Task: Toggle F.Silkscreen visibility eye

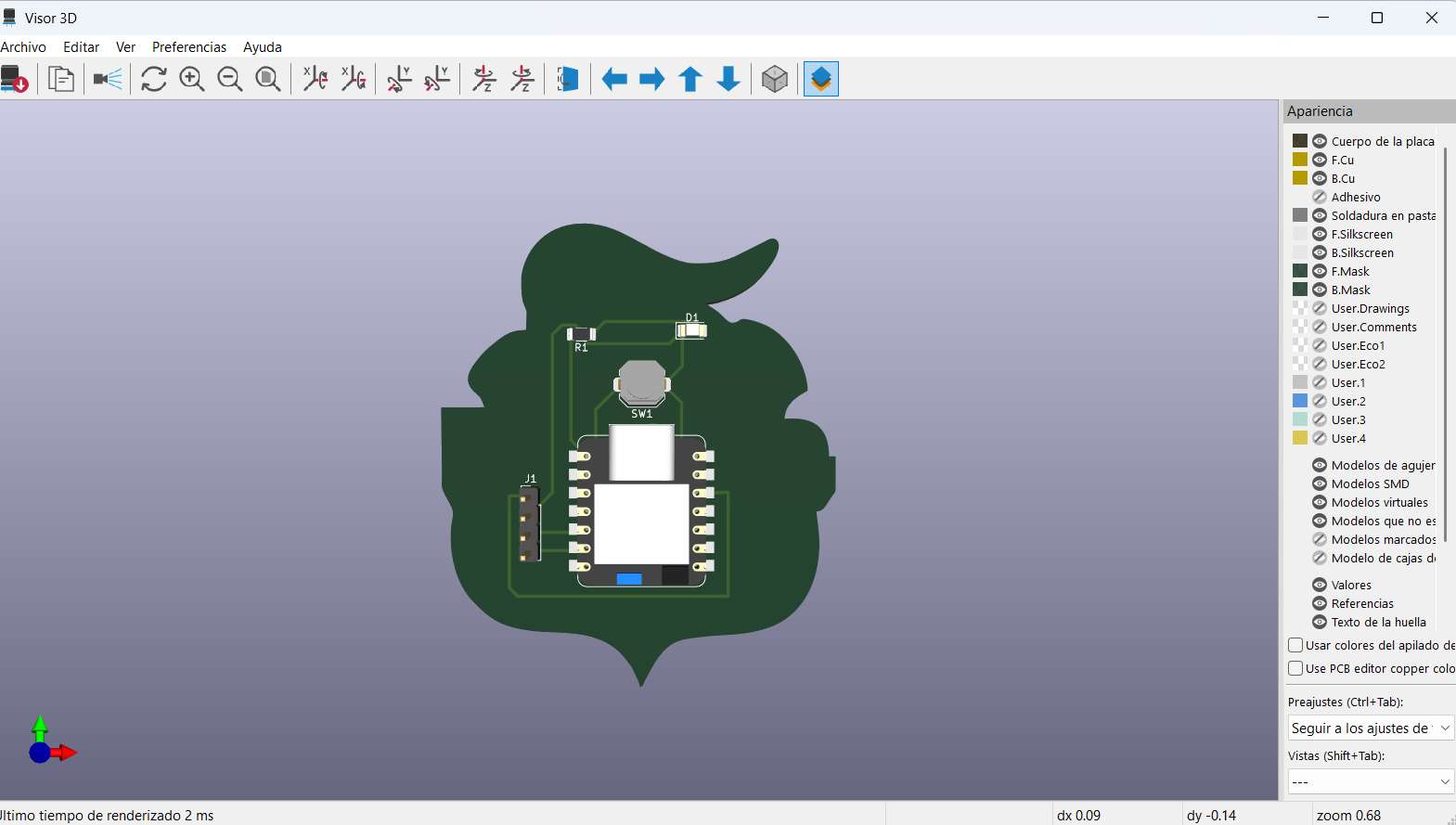Action: click(x=1320, y=234)
